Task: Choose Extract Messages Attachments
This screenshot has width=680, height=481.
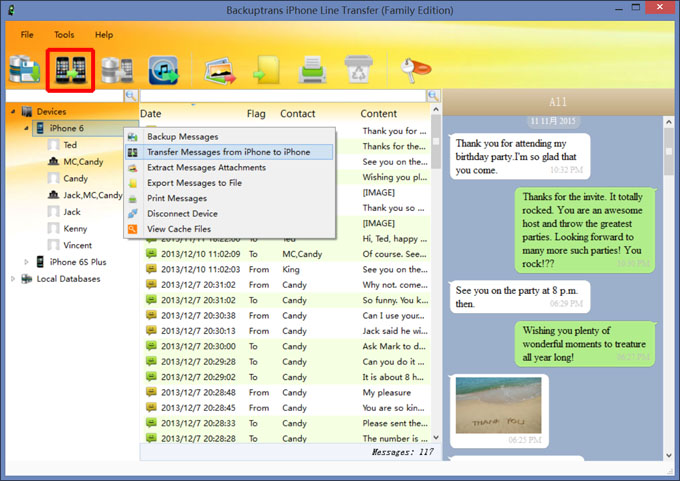Action: 229,167
